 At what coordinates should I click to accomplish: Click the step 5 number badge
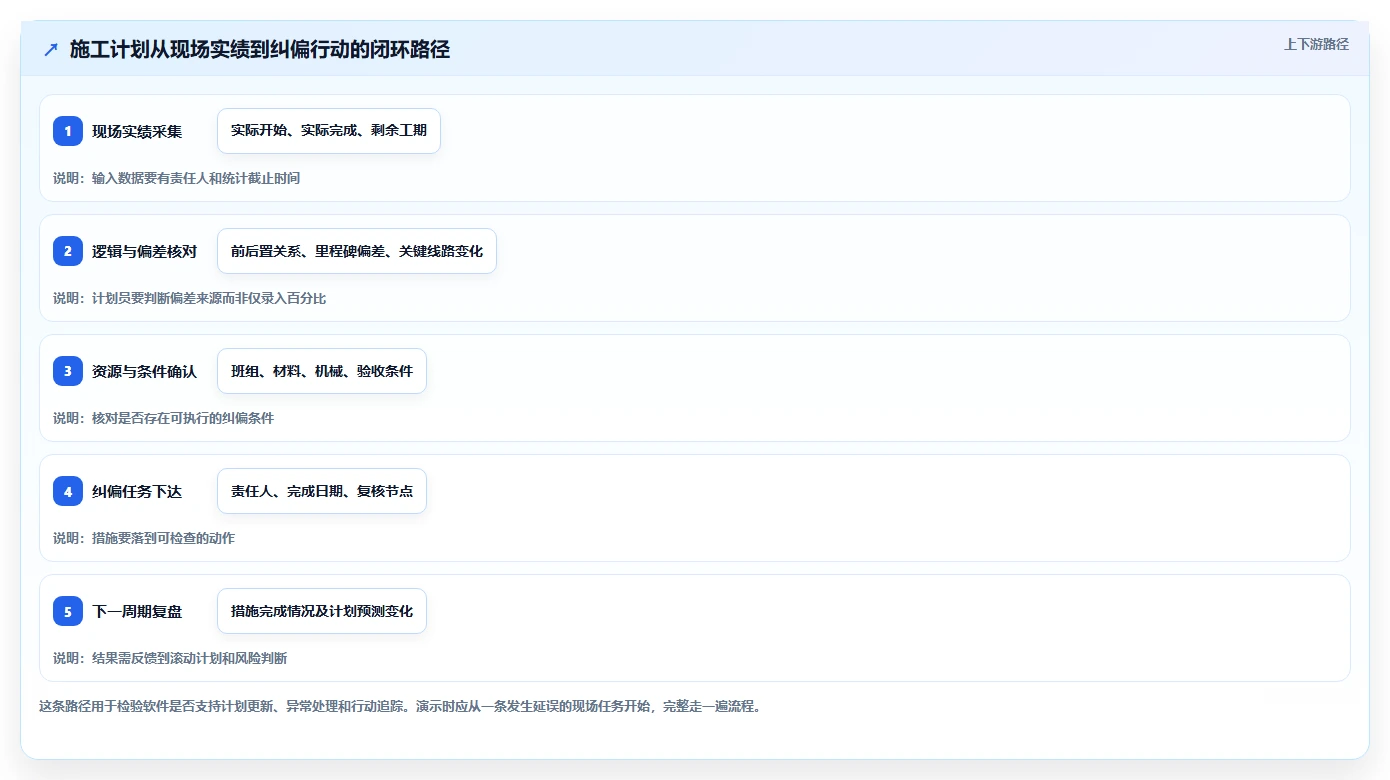pyautogui.click(x=68, y=611)
